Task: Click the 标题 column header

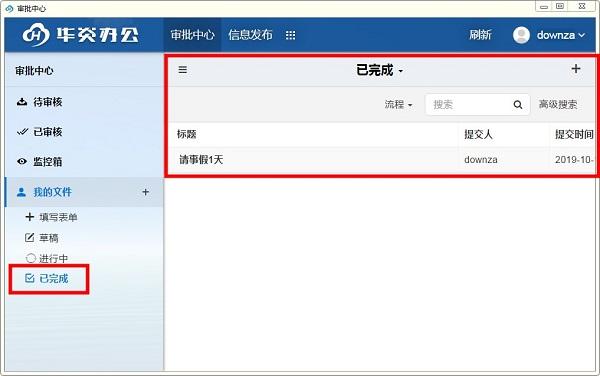Action: tap(187, 134)
